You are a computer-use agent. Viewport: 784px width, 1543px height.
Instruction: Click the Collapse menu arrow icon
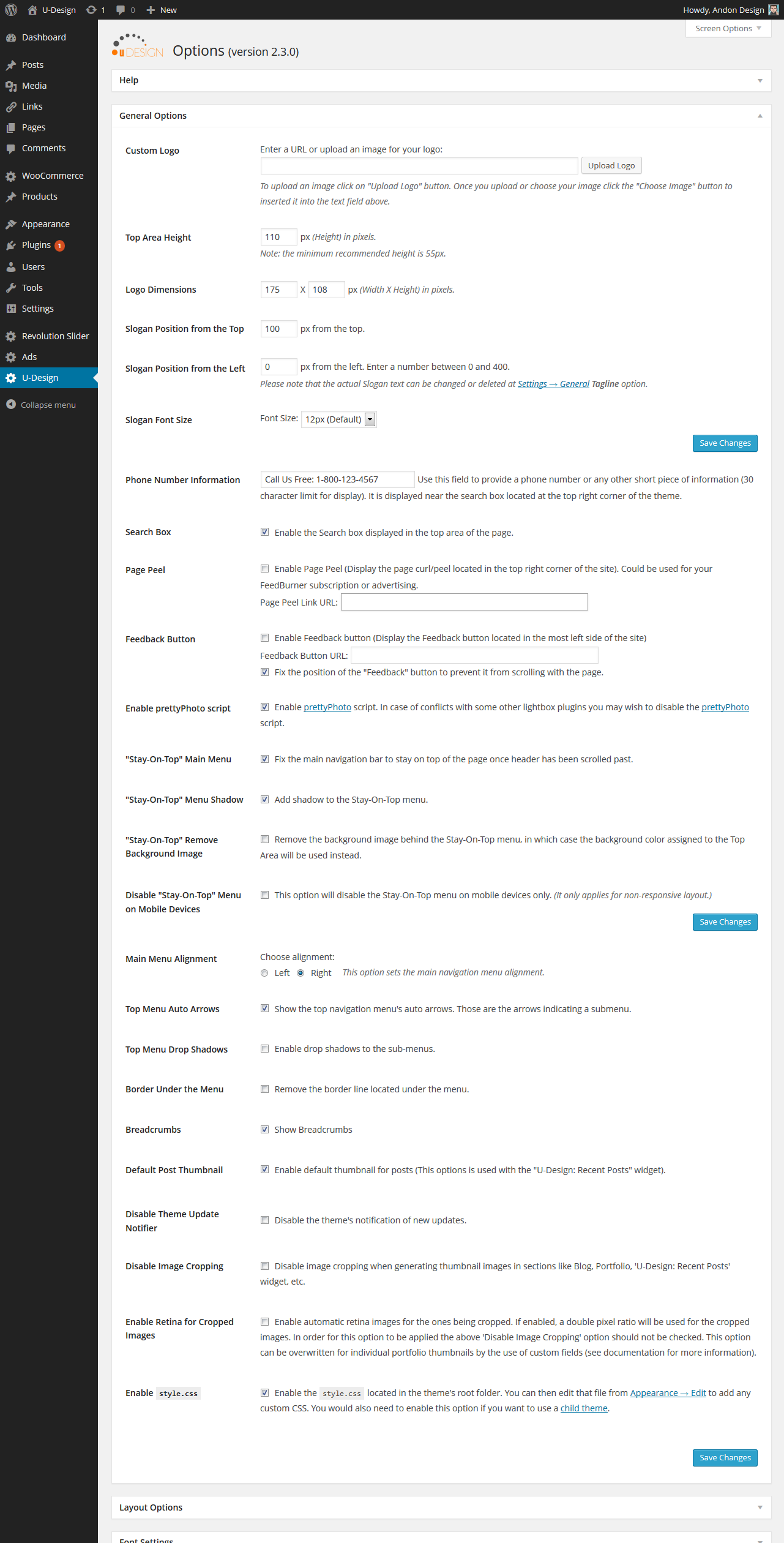tap(11, 405)
